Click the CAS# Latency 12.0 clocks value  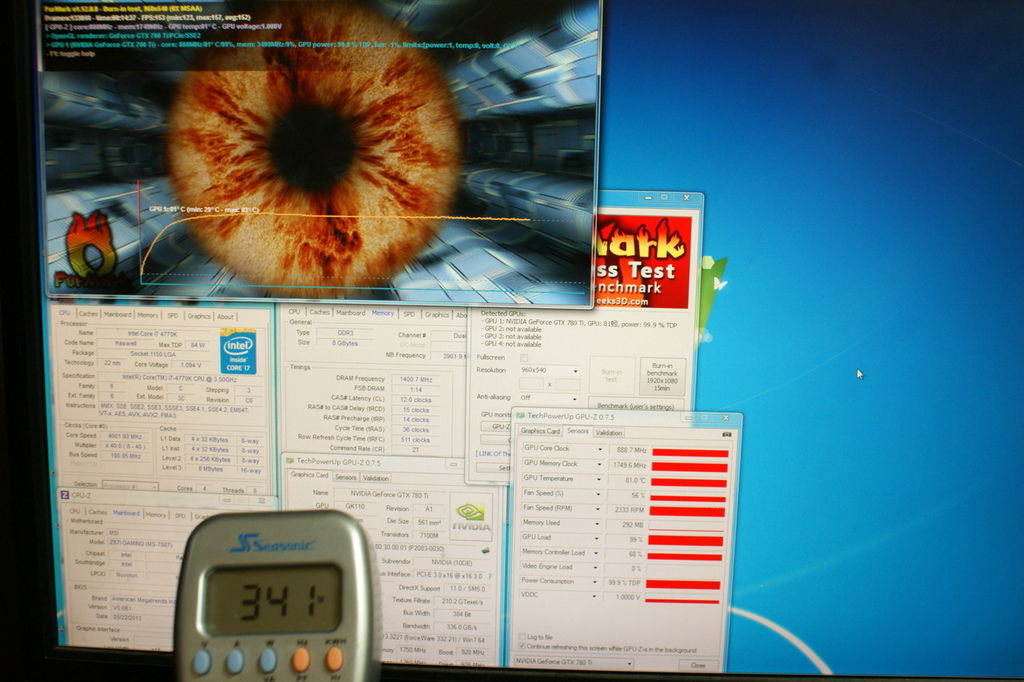[415, 399]
